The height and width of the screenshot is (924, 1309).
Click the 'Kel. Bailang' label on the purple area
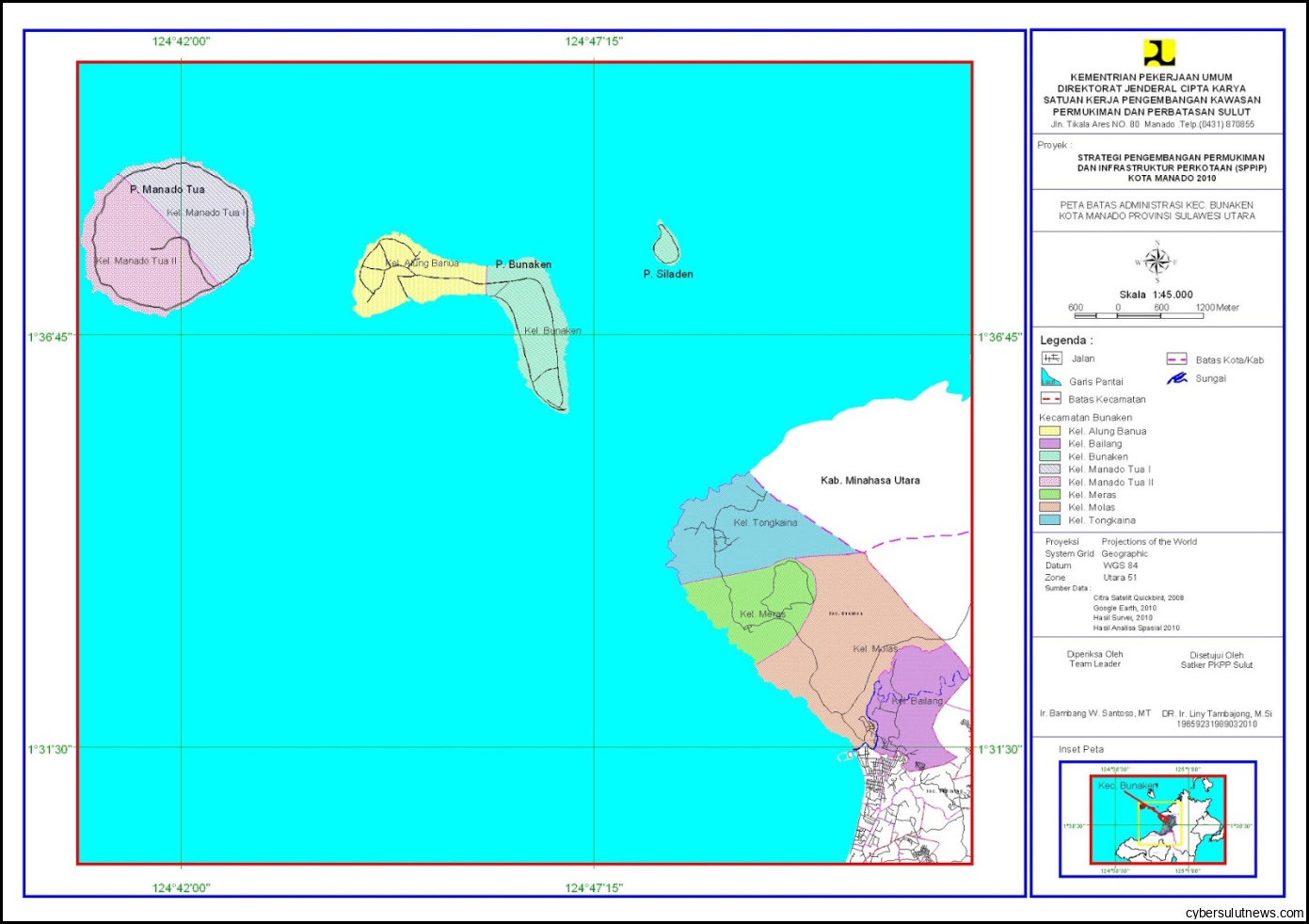click(917, 701)
